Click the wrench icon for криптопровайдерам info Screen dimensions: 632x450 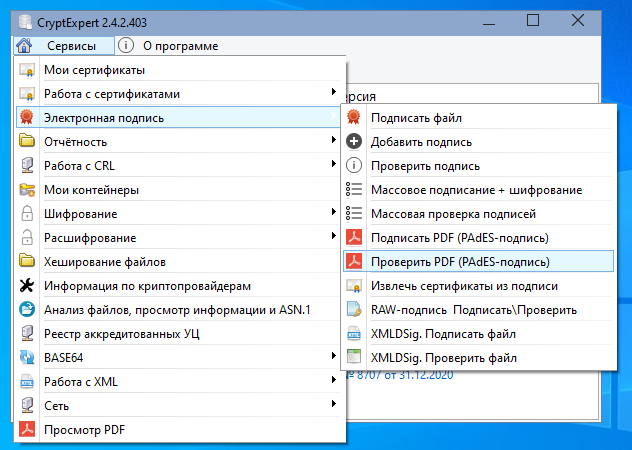pyautogui.click(x=27, y=286)
